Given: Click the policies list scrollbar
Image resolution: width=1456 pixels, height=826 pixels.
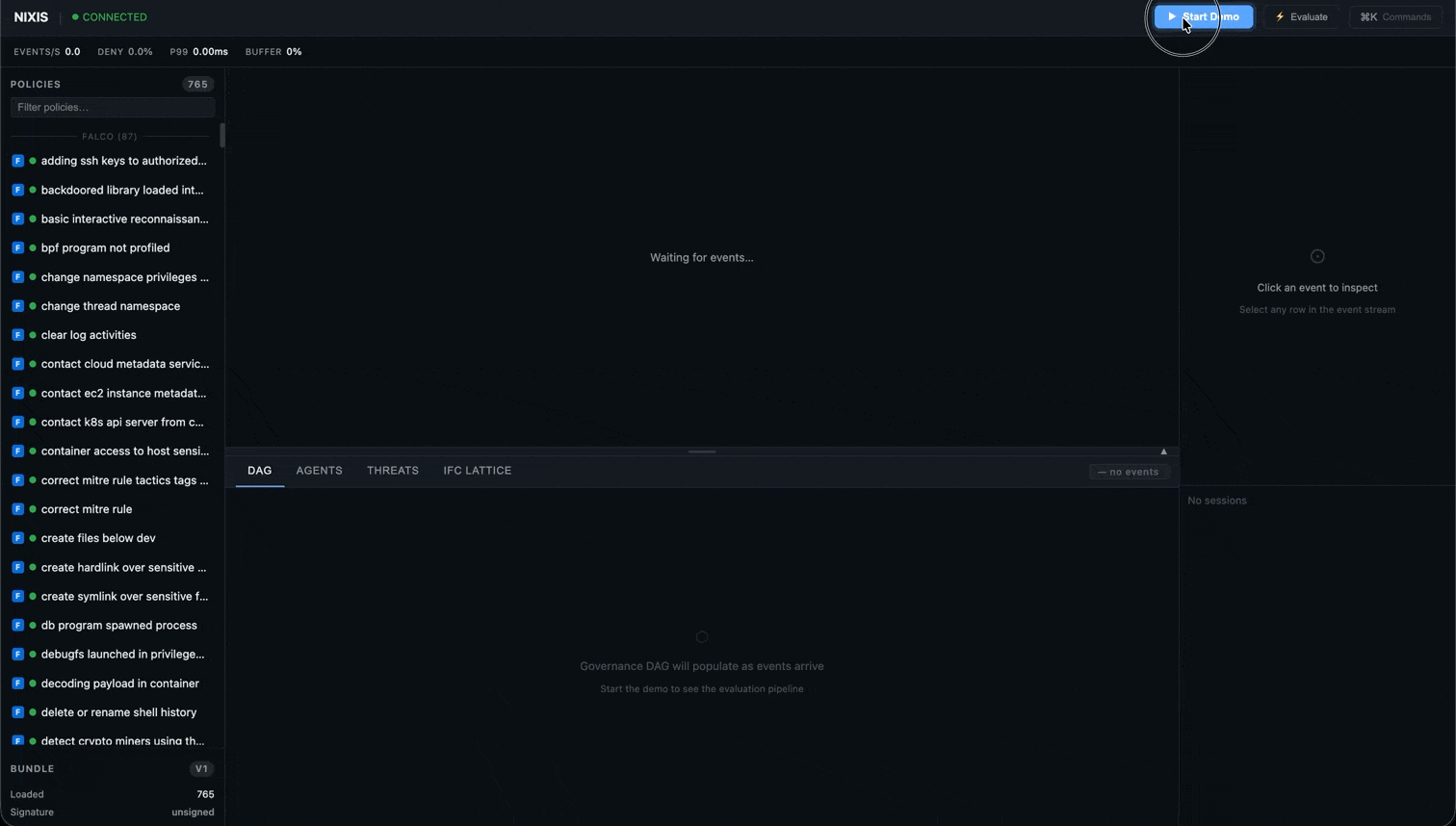Looking at the screenshot, I should click(x=222, y=136).
